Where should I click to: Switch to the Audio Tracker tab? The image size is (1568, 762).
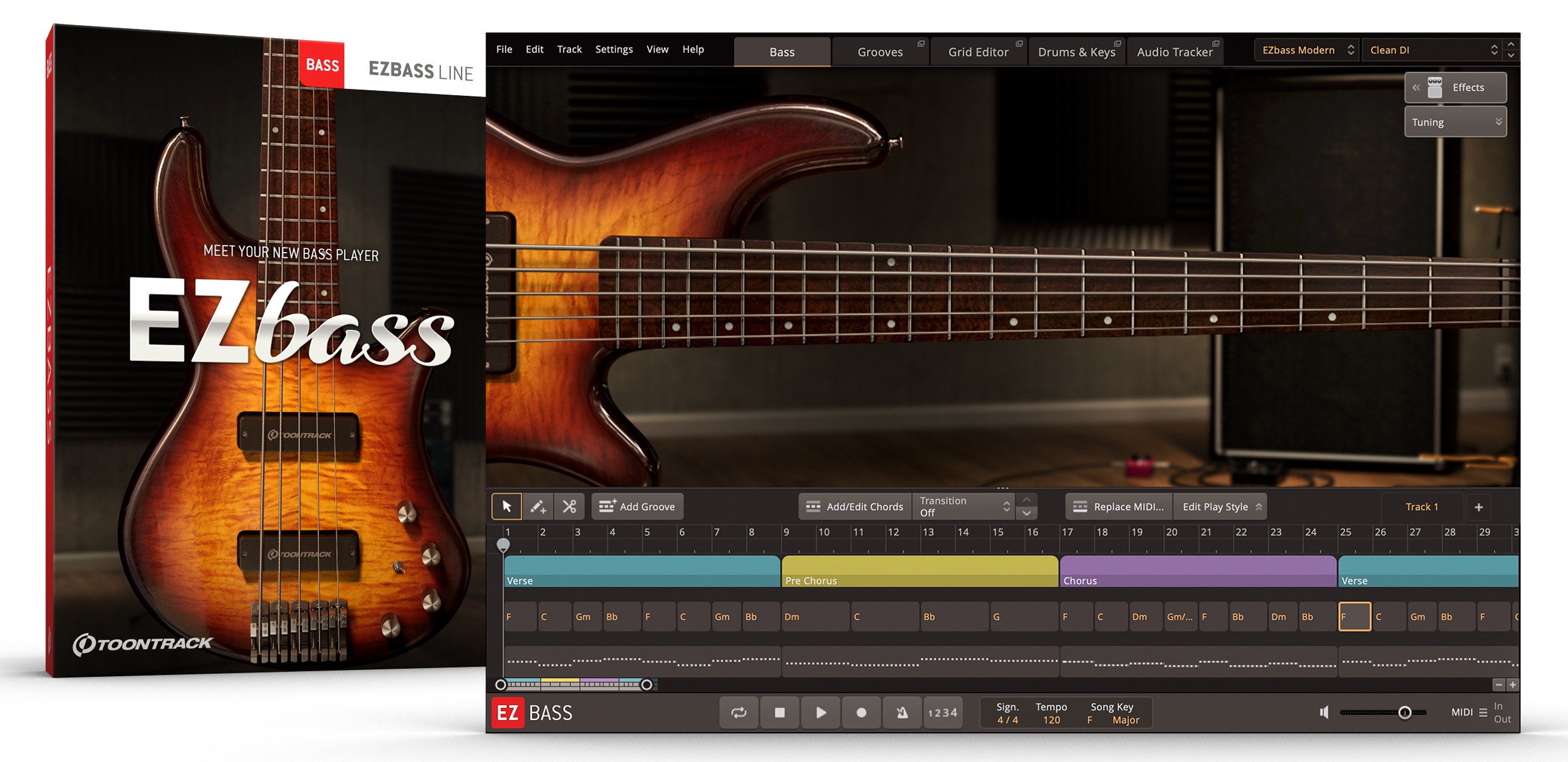1175,52
